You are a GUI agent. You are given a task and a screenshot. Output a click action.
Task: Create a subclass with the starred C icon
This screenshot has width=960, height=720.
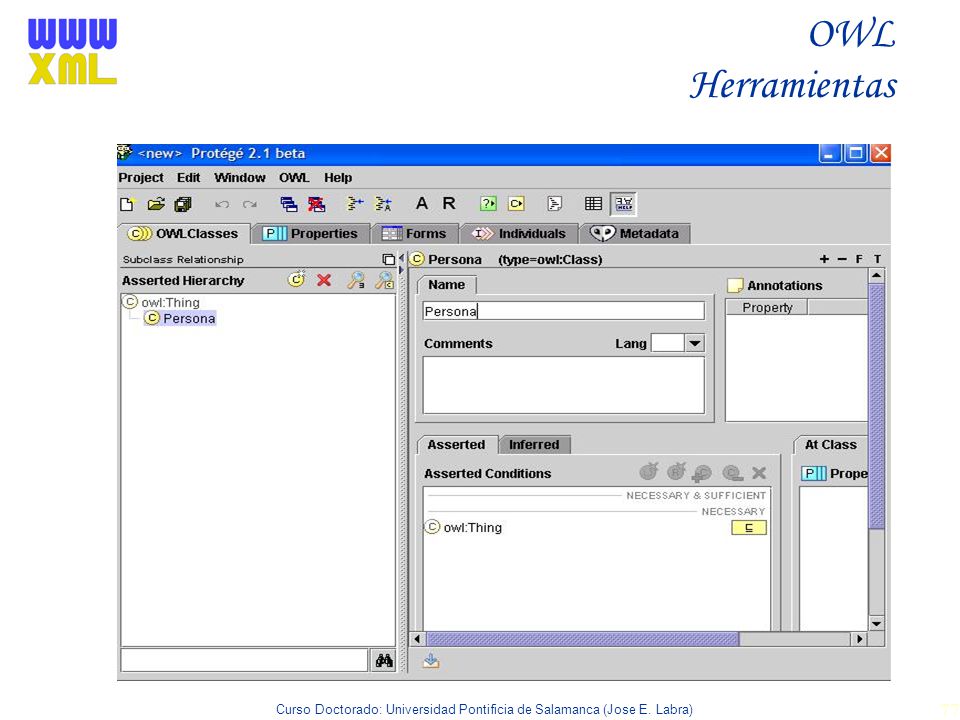point(297,280)
